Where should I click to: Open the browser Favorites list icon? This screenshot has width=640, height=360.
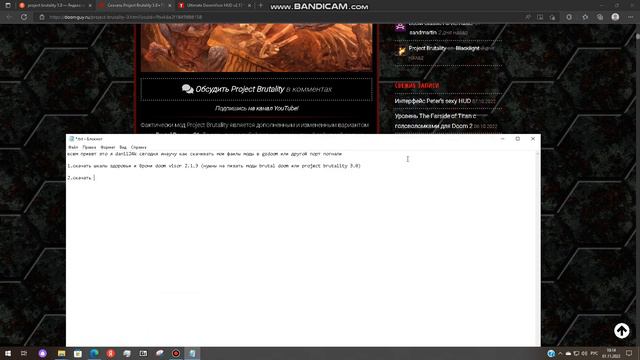(585, 17)
